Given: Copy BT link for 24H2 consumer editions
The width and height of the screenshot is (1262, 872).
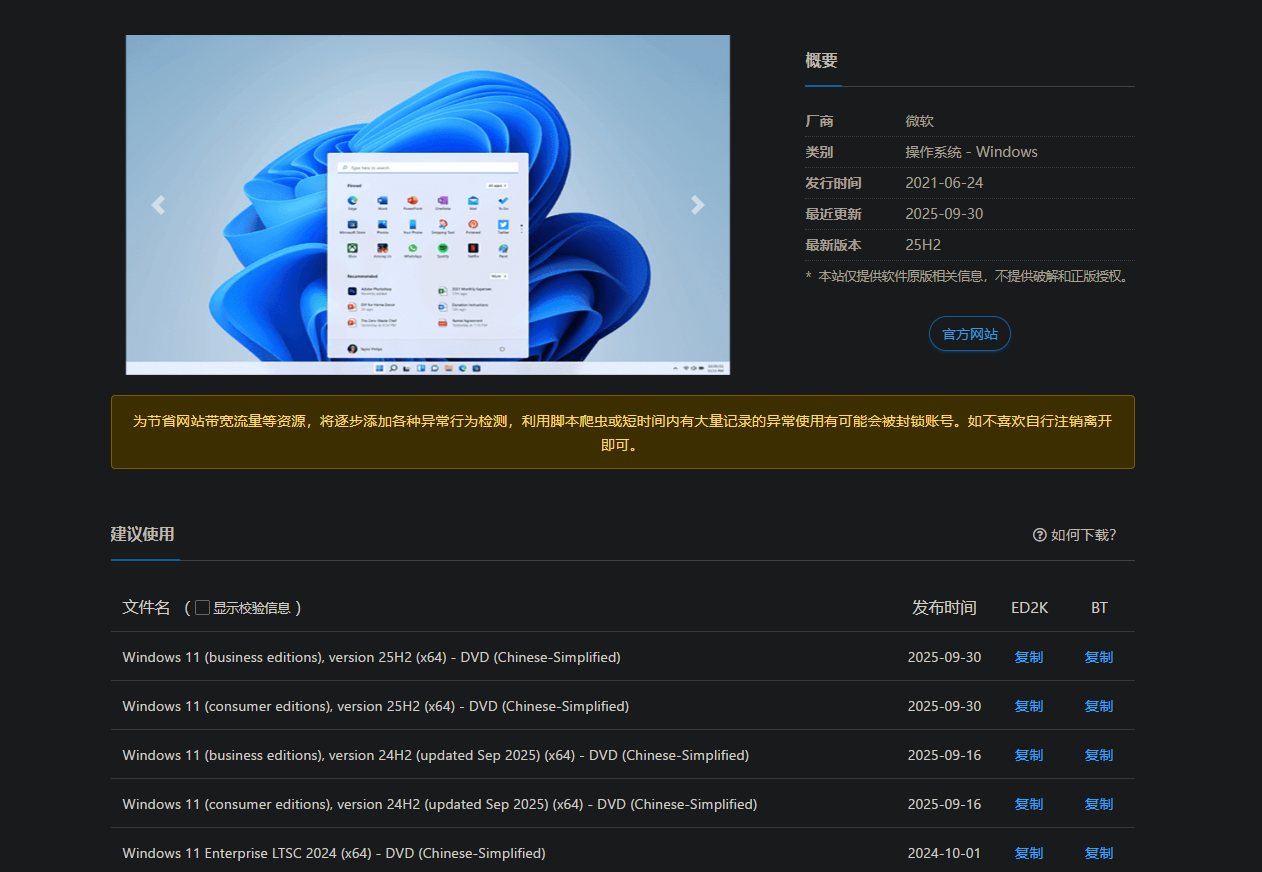Looking at the screenshot, I should [1099, 804].
